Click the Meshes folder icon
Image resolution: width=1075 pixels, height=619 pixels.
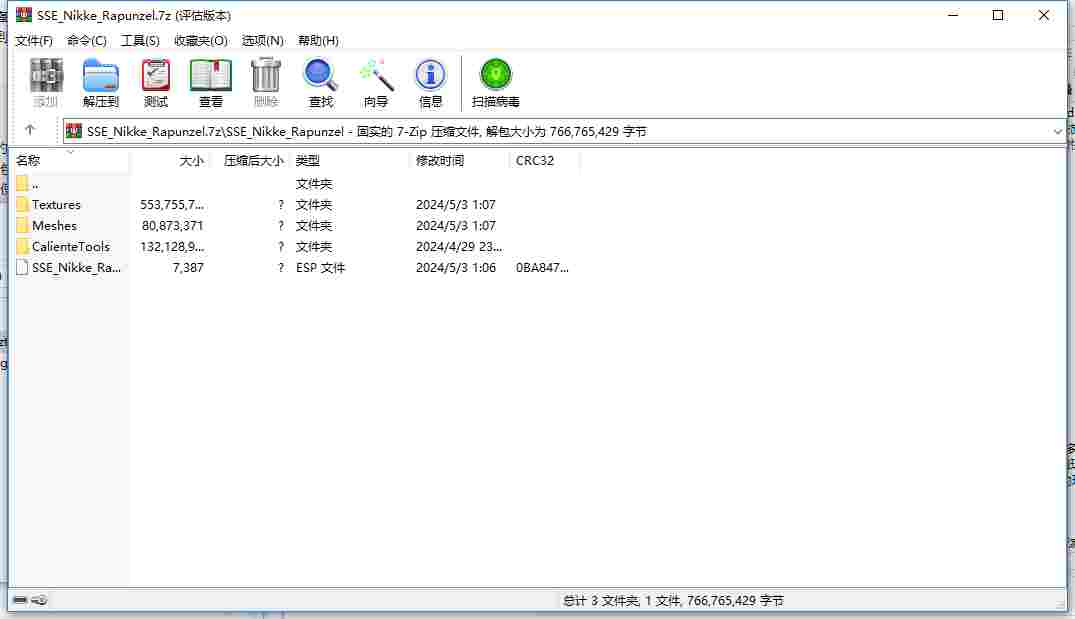(x=22, y=226)
